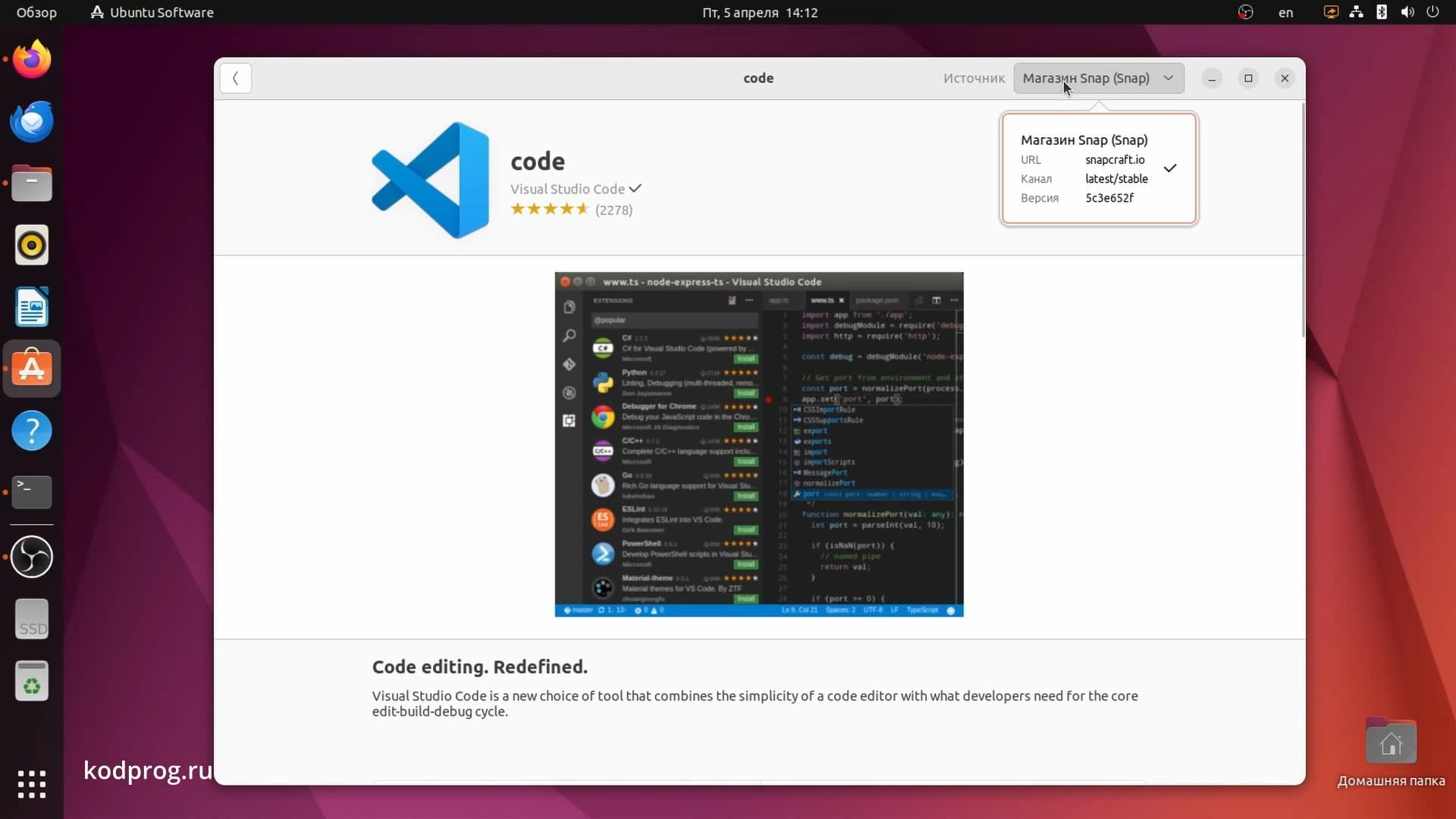
Task: Open the Ubuntu Software app menu
Action: pyautogui.click(x=152, y=12)
